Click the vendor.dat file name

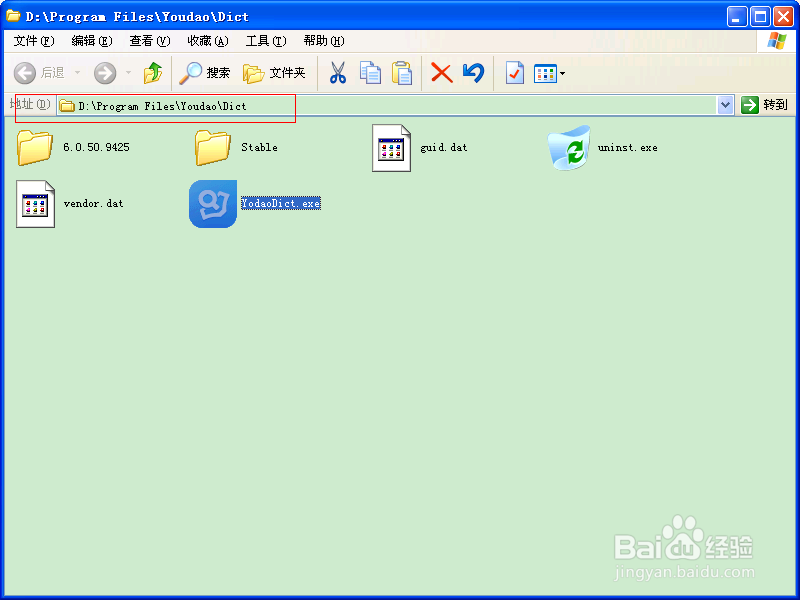click(x=93, y=204)
